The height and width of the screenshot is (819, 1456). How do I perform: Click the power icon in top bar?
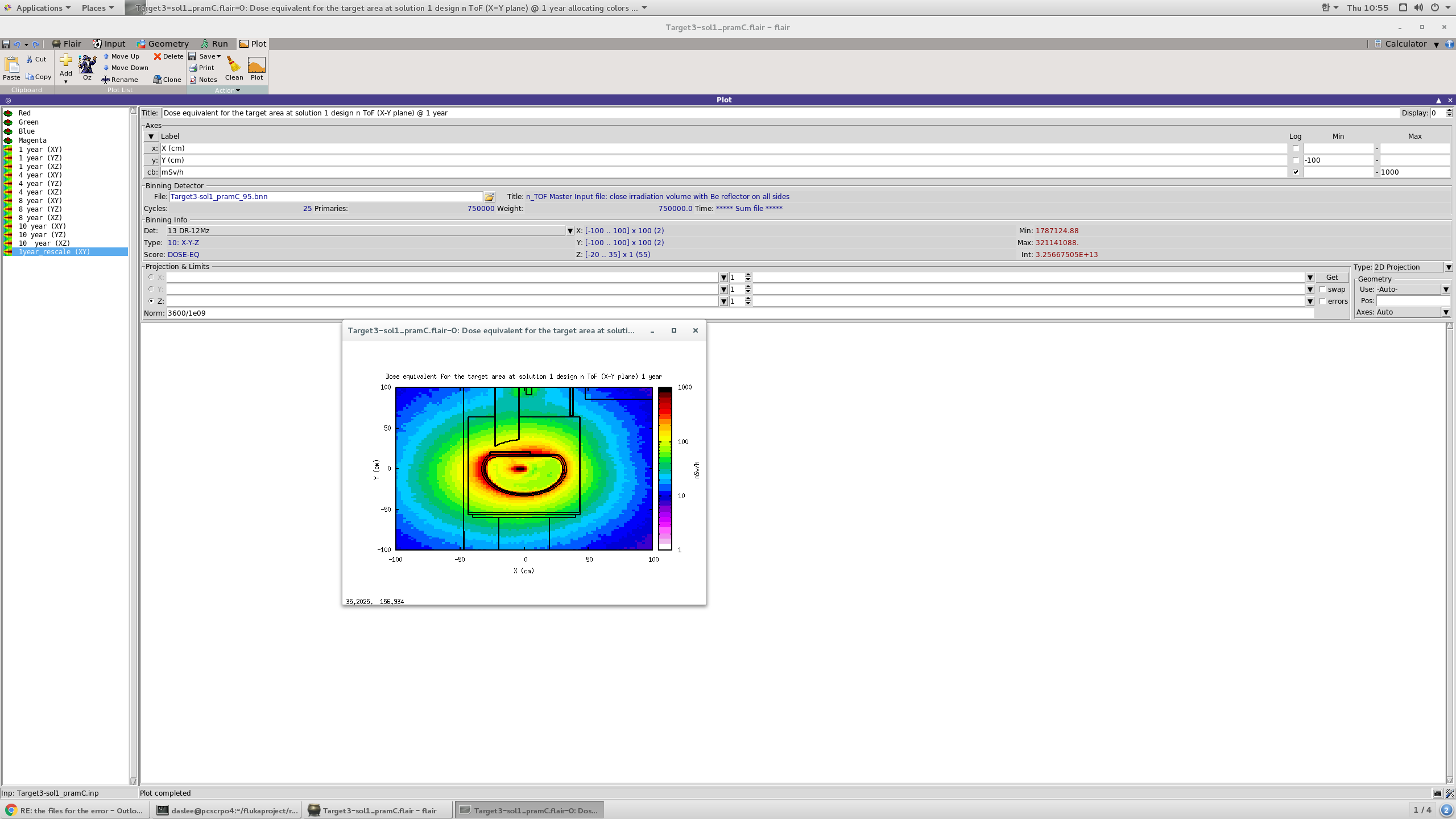1435,8
